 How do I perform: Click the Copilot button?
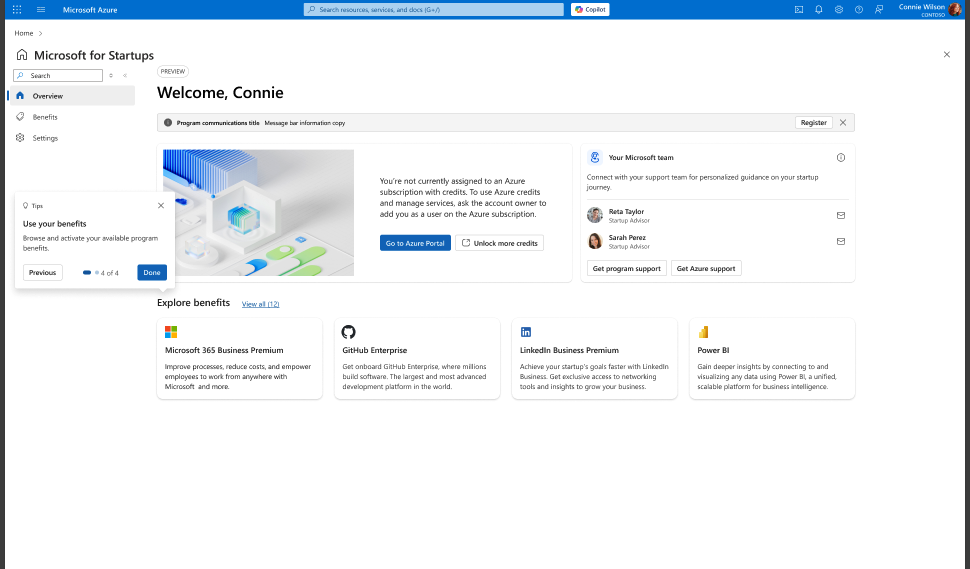pos(590,9)
